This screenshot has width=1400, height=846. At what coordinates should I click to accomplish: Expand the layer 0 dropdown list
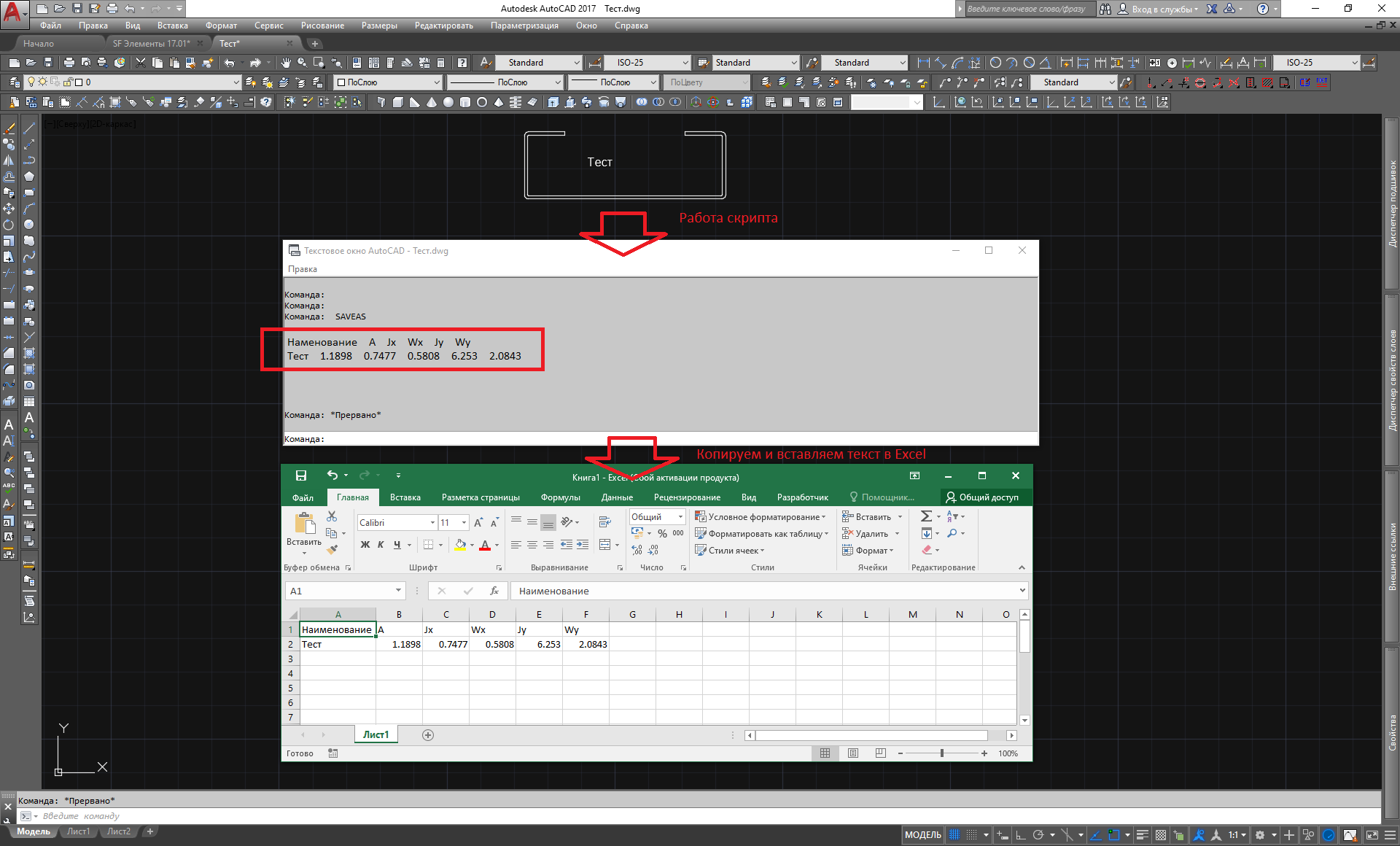pyautogui.click(x=236, y=82)
